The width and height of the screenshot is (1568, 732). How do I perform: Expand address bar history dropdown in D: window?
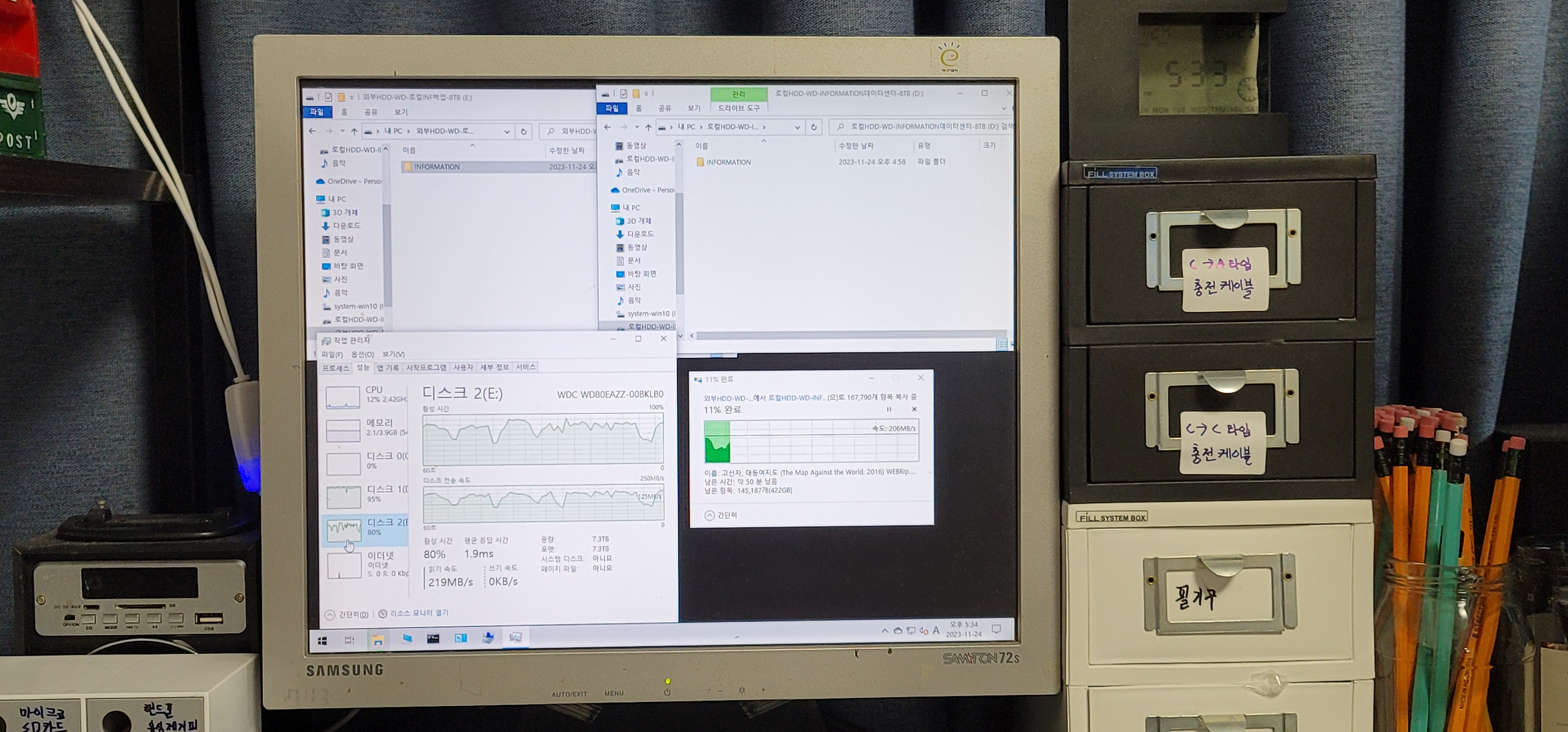[x=797, y=127]
